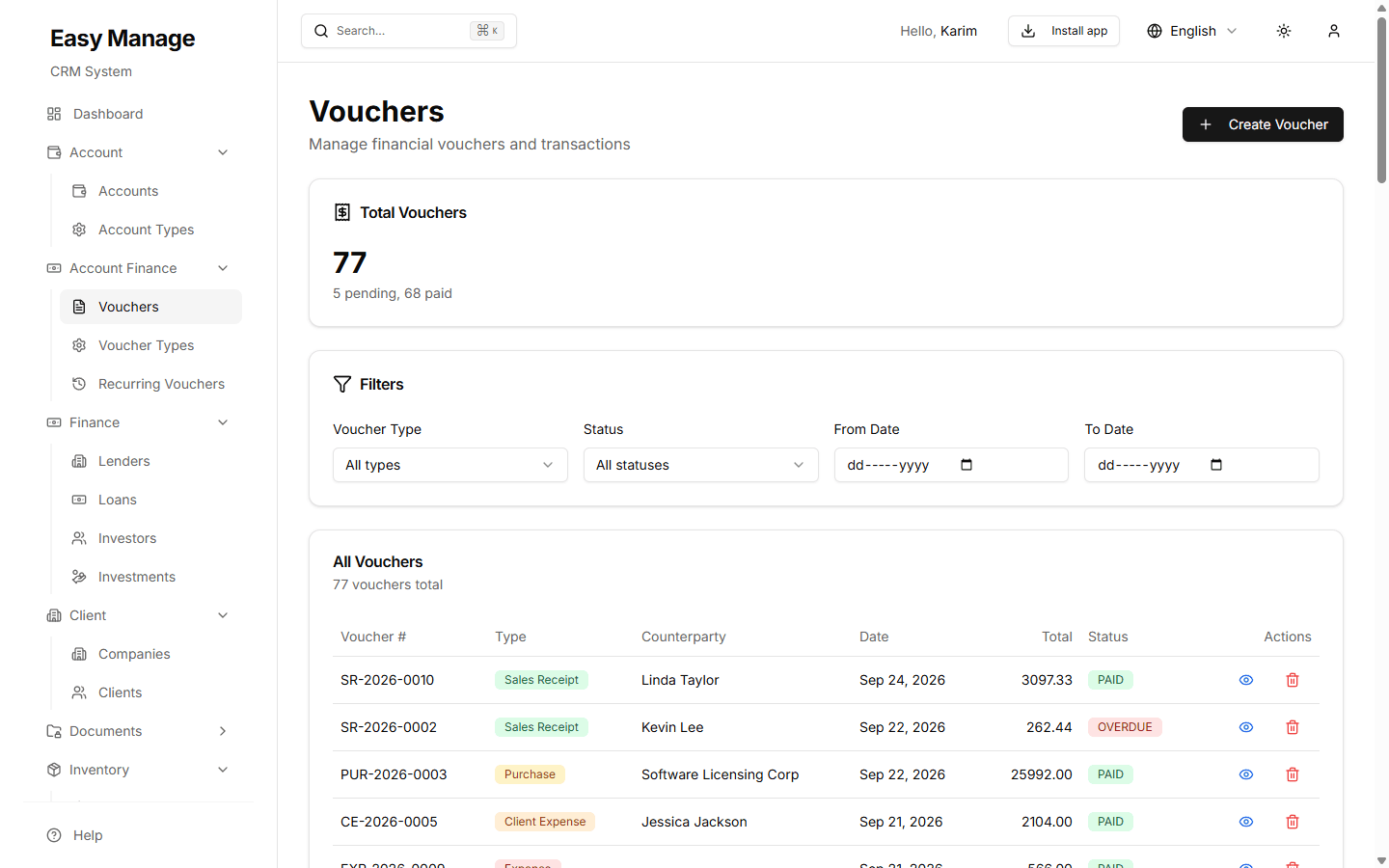
Task: View voucher SR-2026-0002 eye icon
Action: pyautogui.click(x=1246, y=727)
